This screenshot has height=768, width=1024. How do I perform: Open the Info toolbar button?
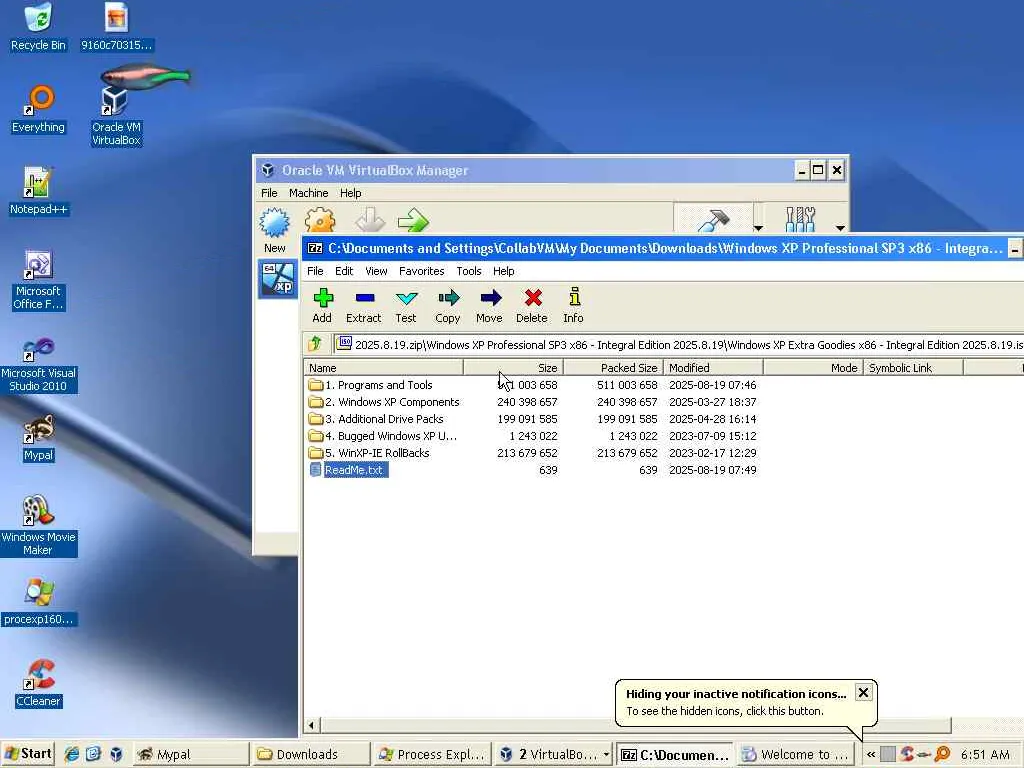coord(573,306)
